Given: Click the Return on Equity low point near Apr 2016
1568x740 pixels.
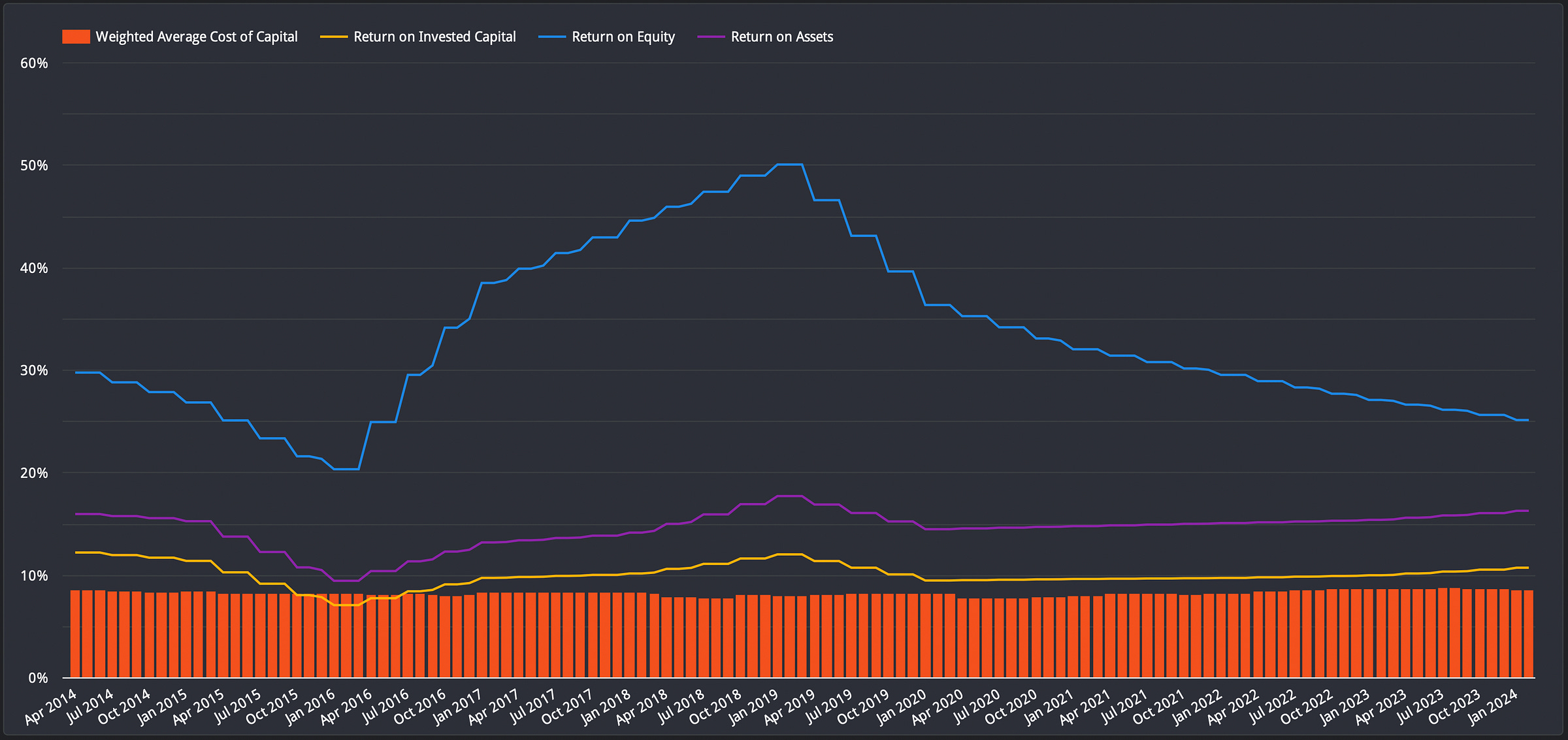Looking at the screenshot, I should tap(346, 469).
